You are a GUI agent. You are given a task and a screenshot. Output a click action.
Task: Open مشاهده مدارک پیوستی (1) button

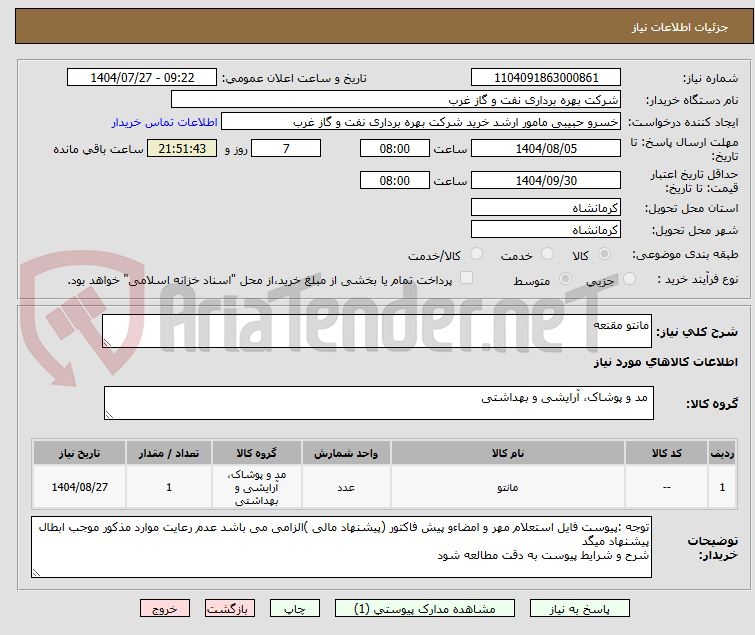tap(425, 609)
